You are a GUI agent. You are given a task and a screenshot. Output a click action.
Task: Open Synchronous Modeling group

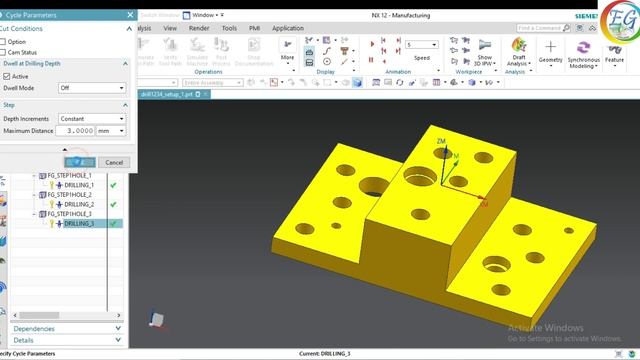(583, 54)
